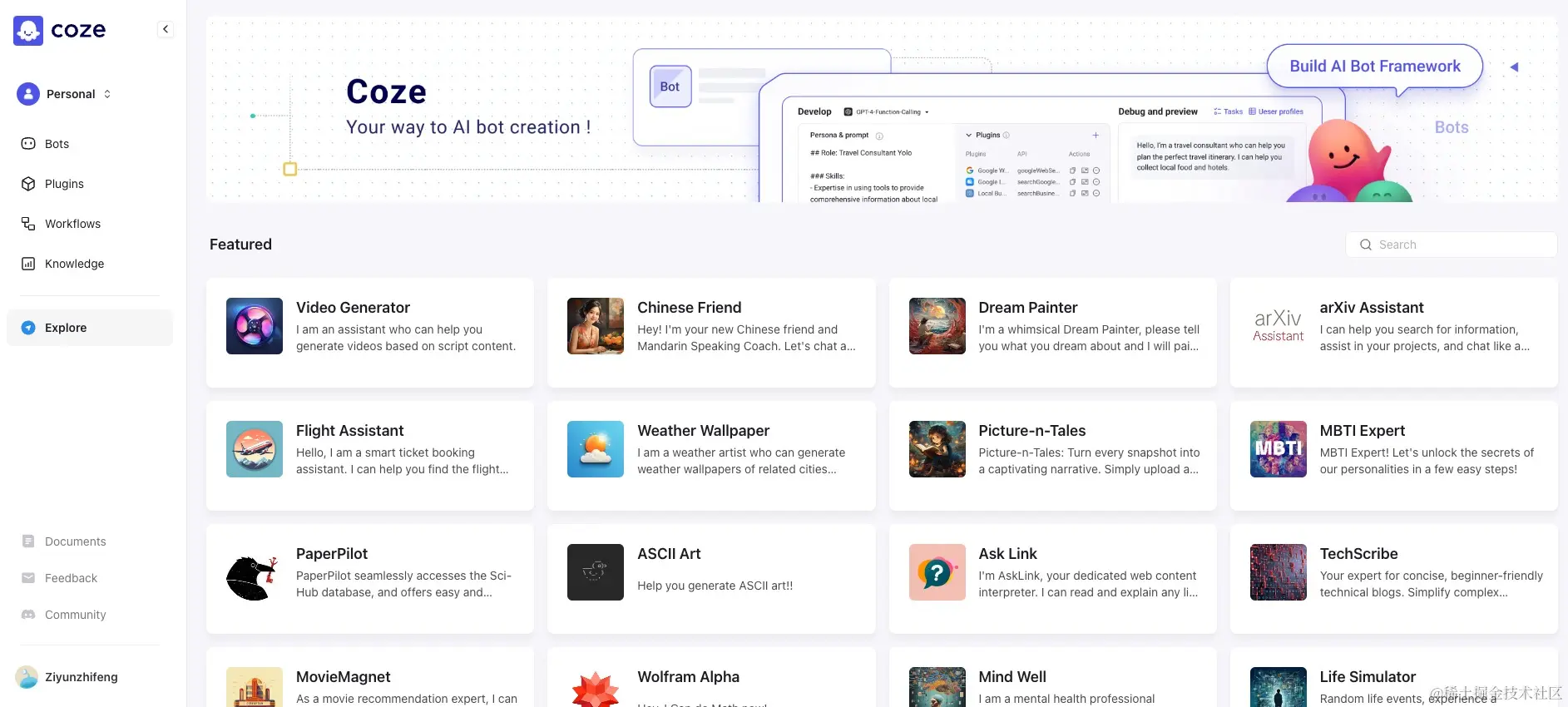Click the Coze logo icon
This screenshot has height=707, width=1568.
[x=28, y=31]
